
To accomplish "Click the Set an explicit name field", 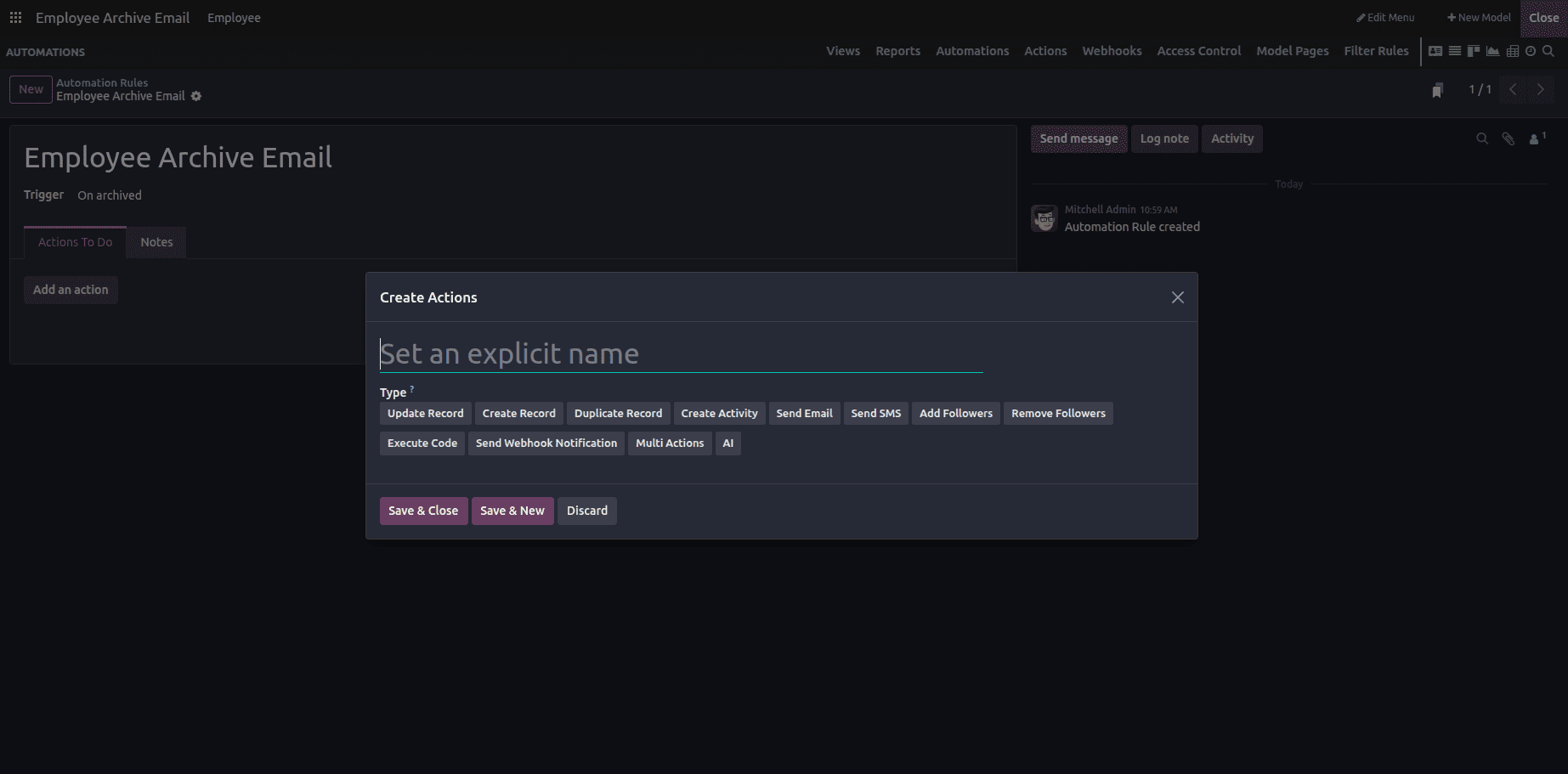I will pos(680,353).
